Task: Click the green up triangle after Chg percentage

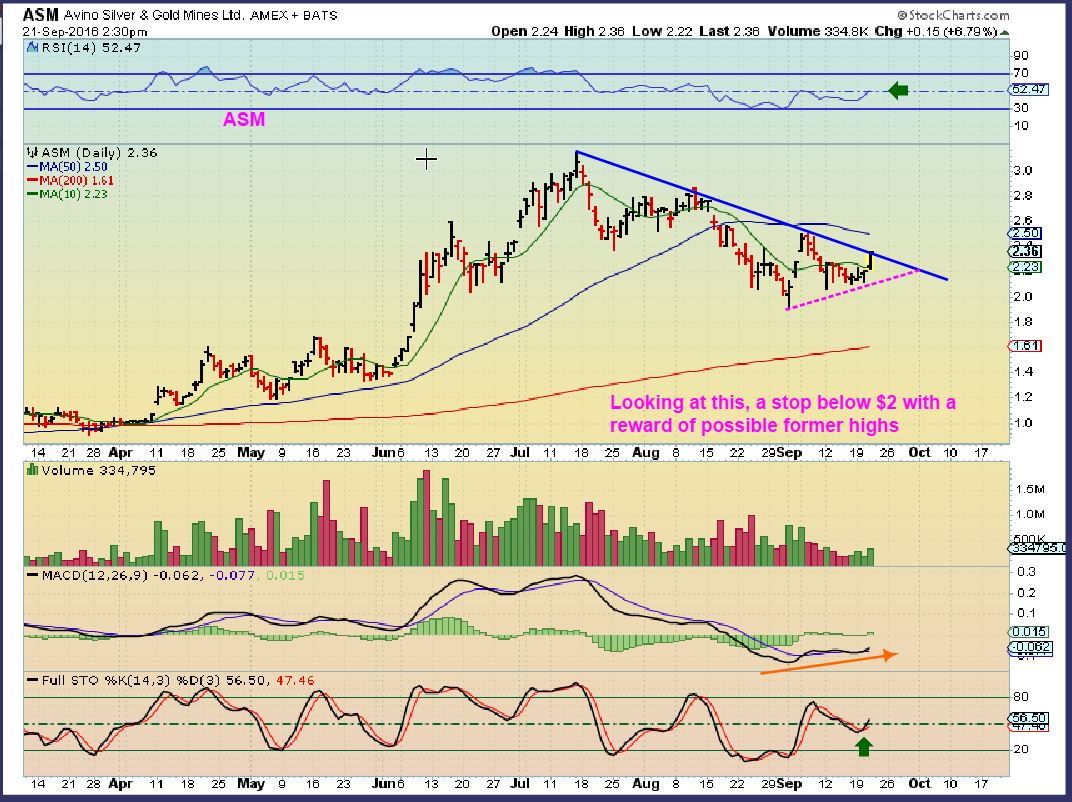Action: tap(1004, 31)
